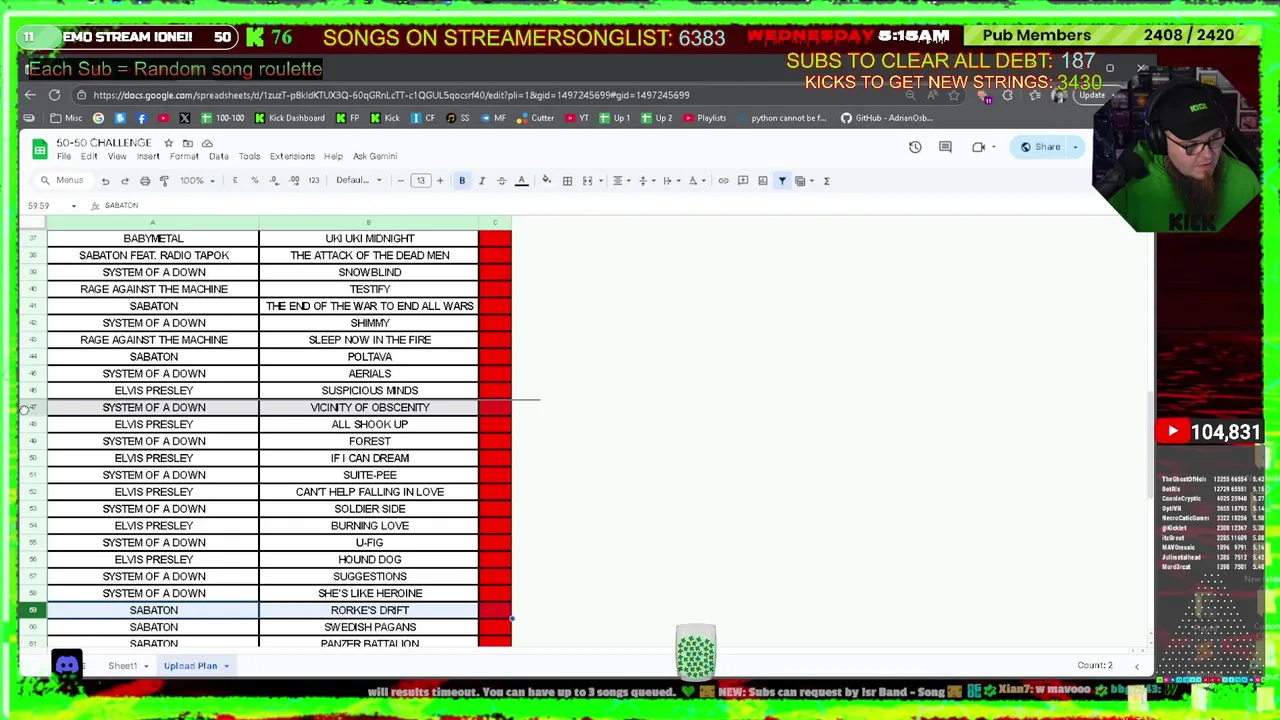Open the File menu
The image size is (1280, 720).
pos(64,156)
